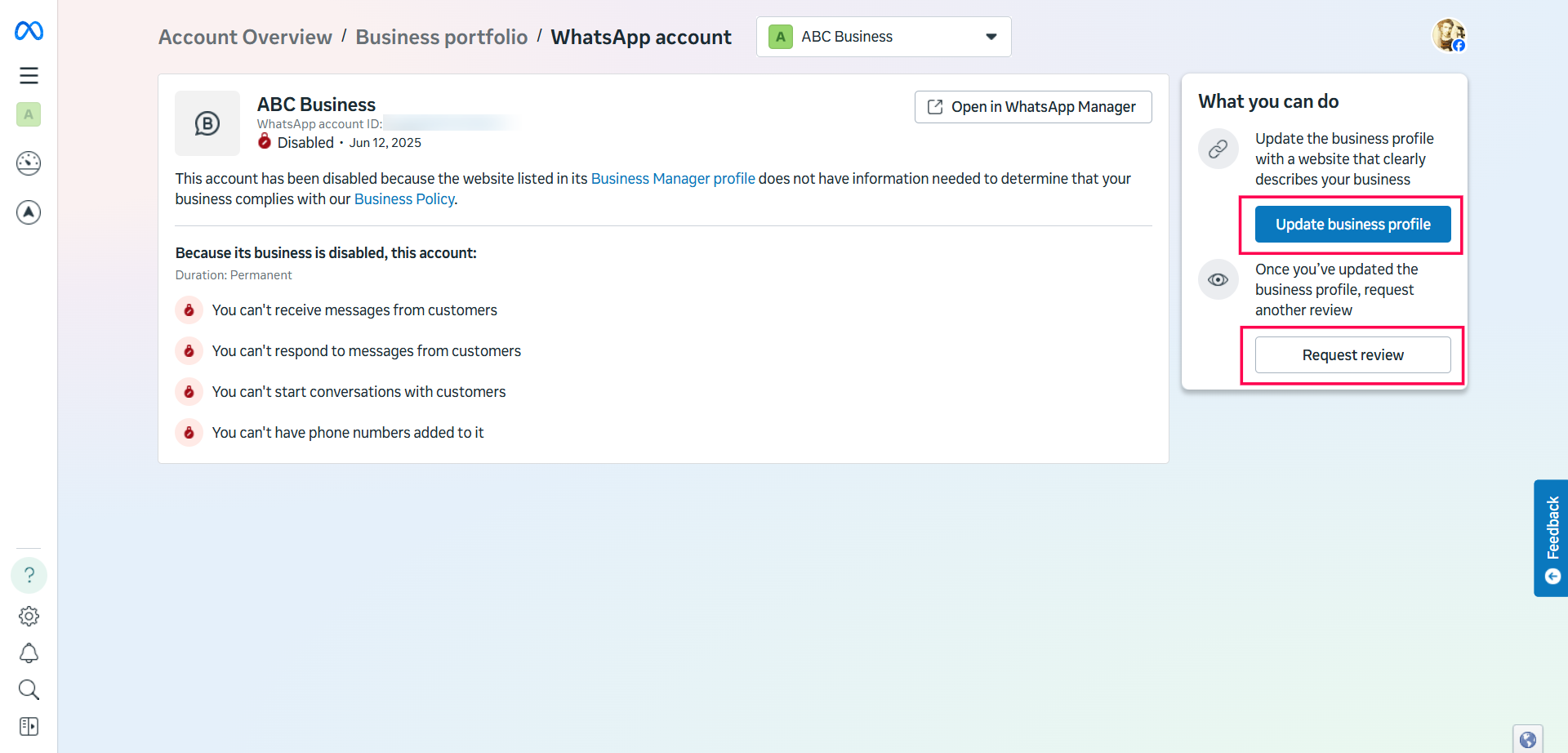Select the ABC Business avatar in the sidebar
Viewport: 1568px width, 753px height.
(x=29, y=114)
